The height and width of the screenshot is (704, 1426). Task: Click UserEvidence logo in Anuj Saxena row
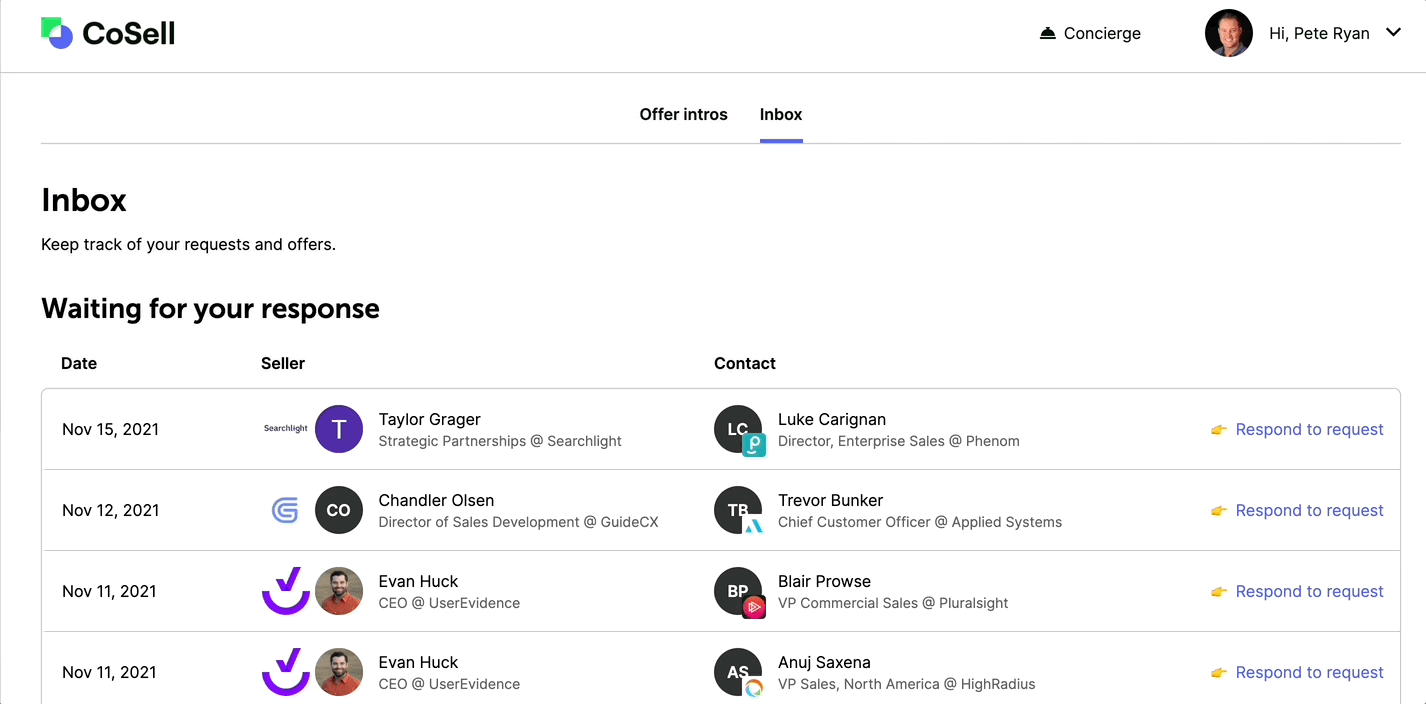[286, 672]
